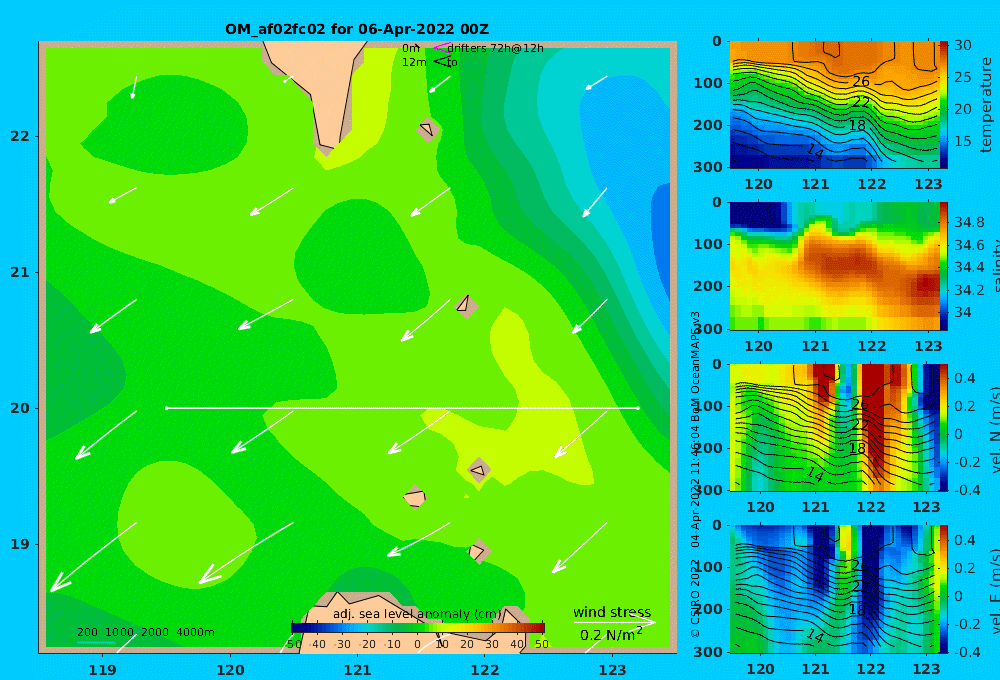Click latitude label 19 on the map's left axis
The width and height of the screenshot is (1000, 680).
(x=20, y=544)
